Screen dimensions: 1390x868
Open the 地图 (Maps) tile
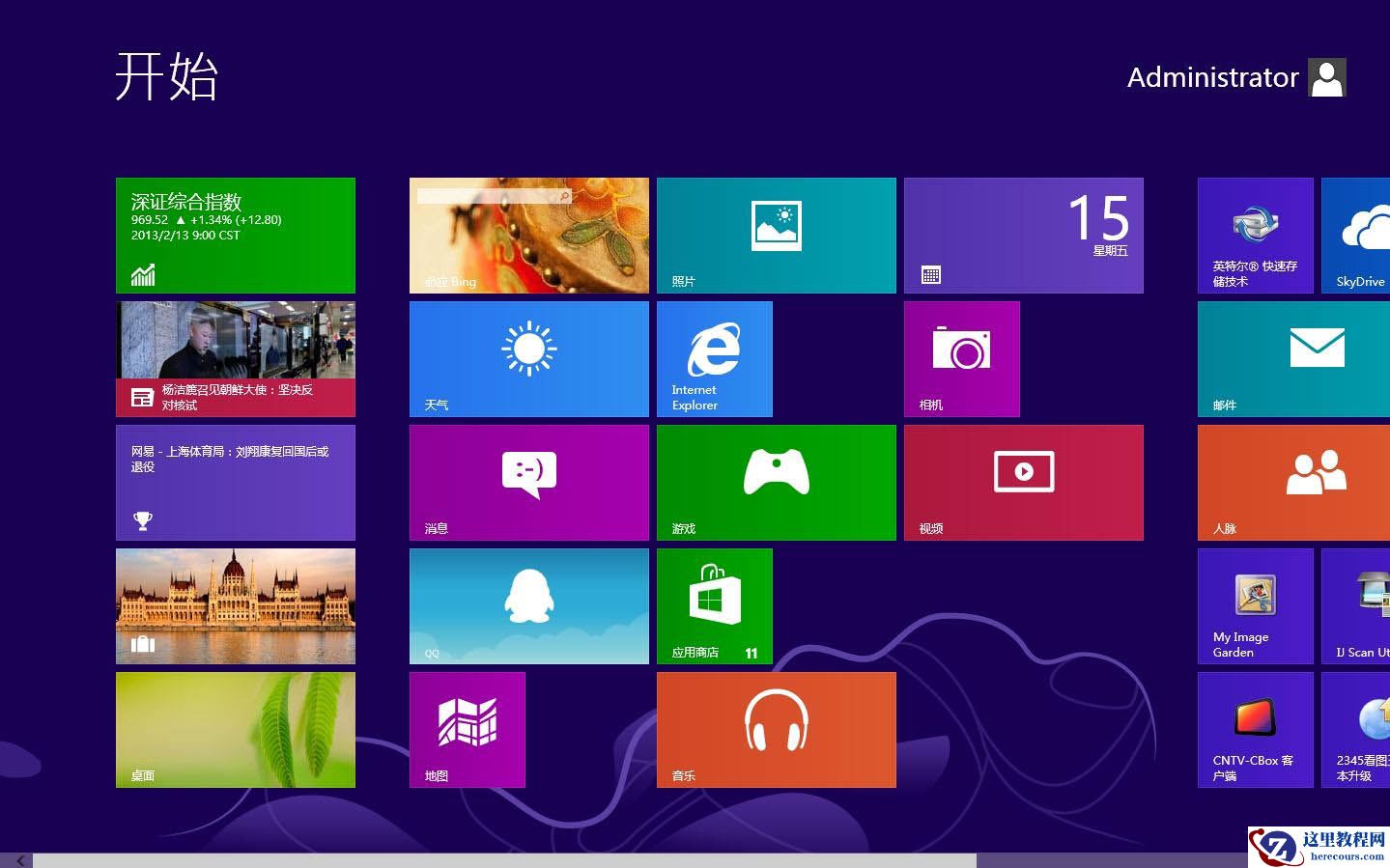[x=467, y=729]
